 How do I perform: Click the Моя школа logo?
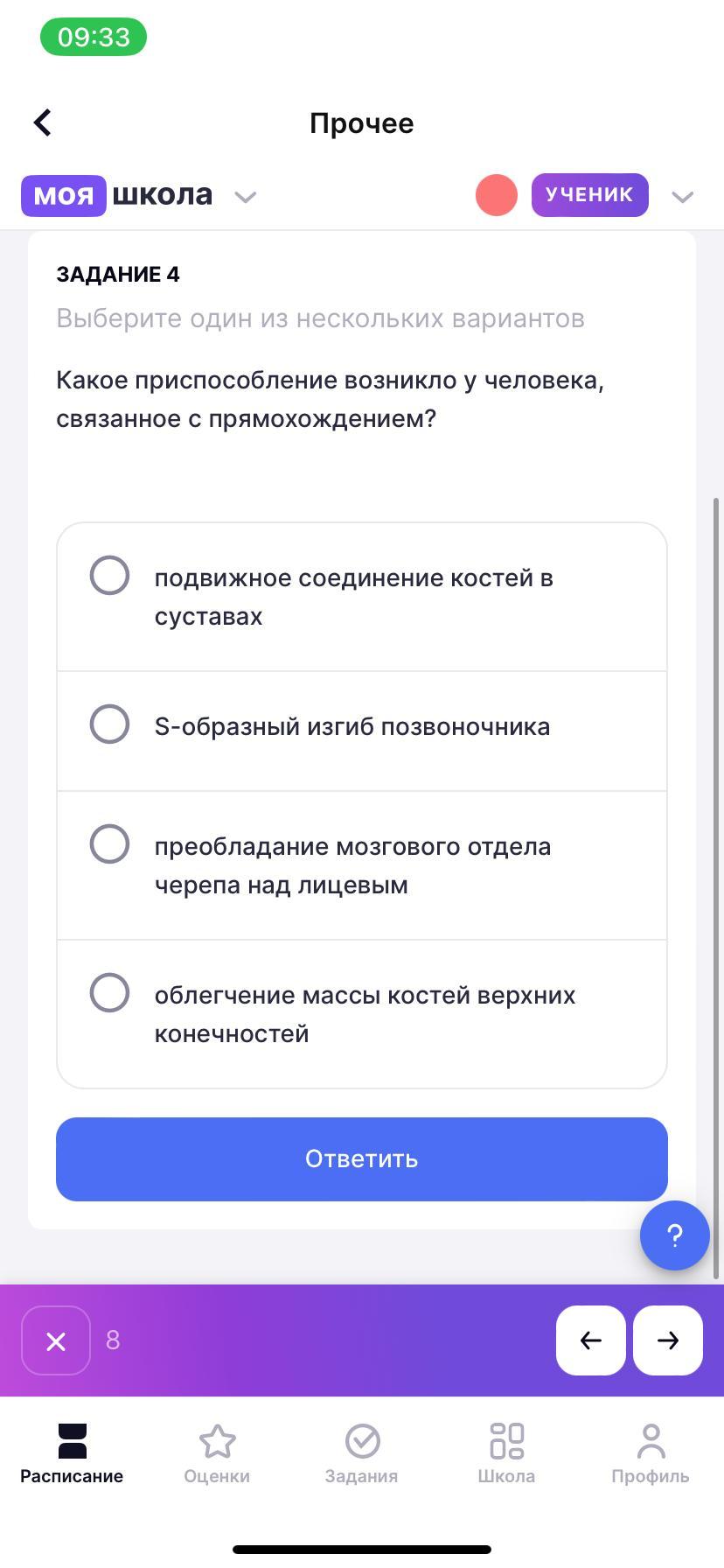tap(117, 195)
